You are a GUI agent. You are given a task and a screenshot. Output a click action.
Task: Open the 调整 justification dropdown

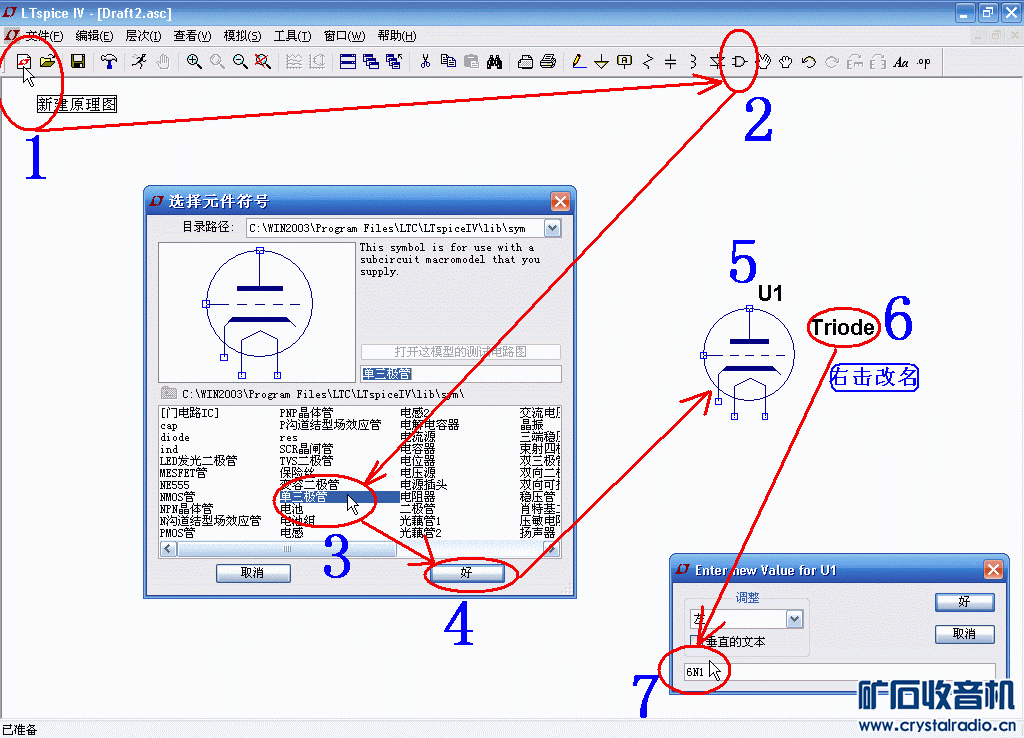click(x=794, y=618)
